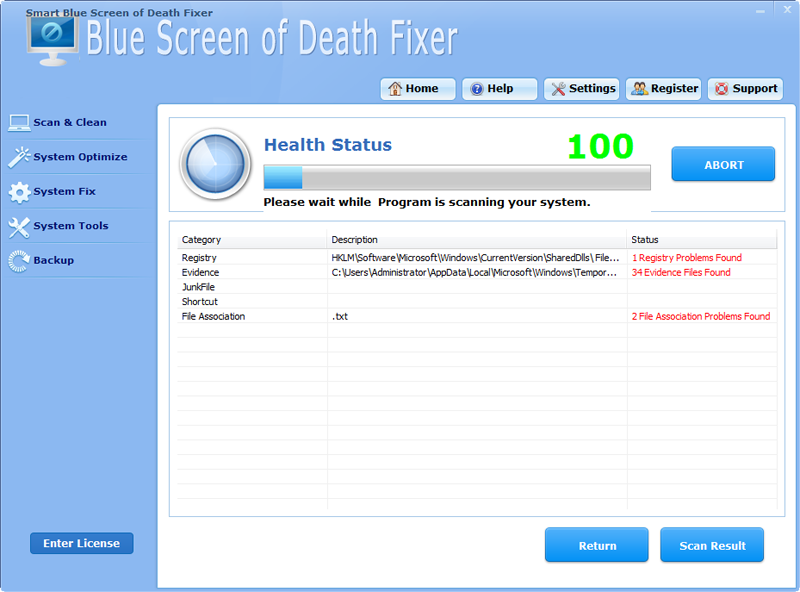Click the Scan Result button
800x592 pixels.
point(712,545)
